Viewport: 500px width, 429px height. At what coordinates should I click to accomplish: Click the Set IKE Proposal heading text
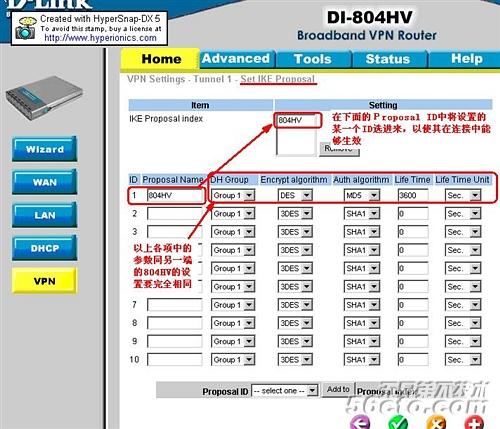pyautogui.click(x=278, y=79)
